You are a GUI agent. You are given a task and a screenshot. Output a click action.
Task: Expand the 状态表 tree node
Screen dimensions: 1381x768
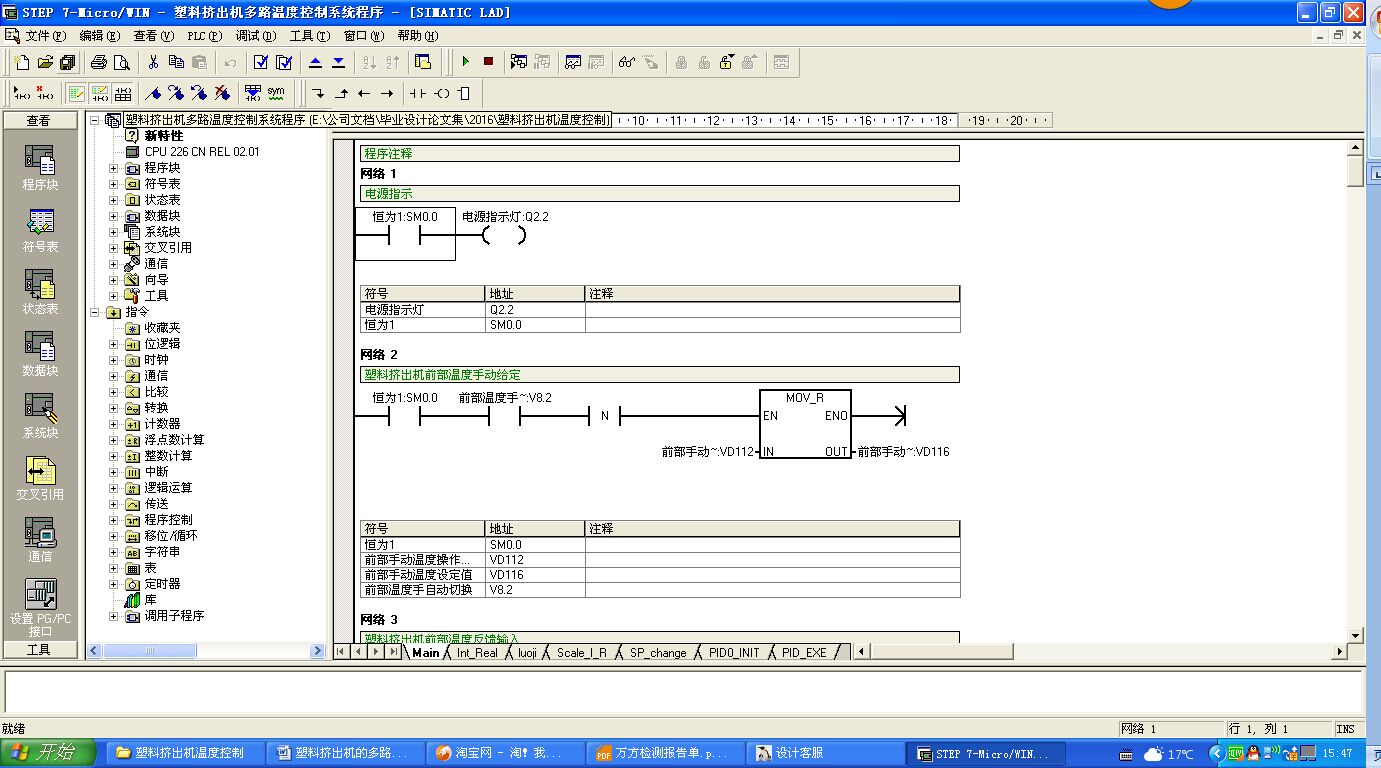pos(113,200)
